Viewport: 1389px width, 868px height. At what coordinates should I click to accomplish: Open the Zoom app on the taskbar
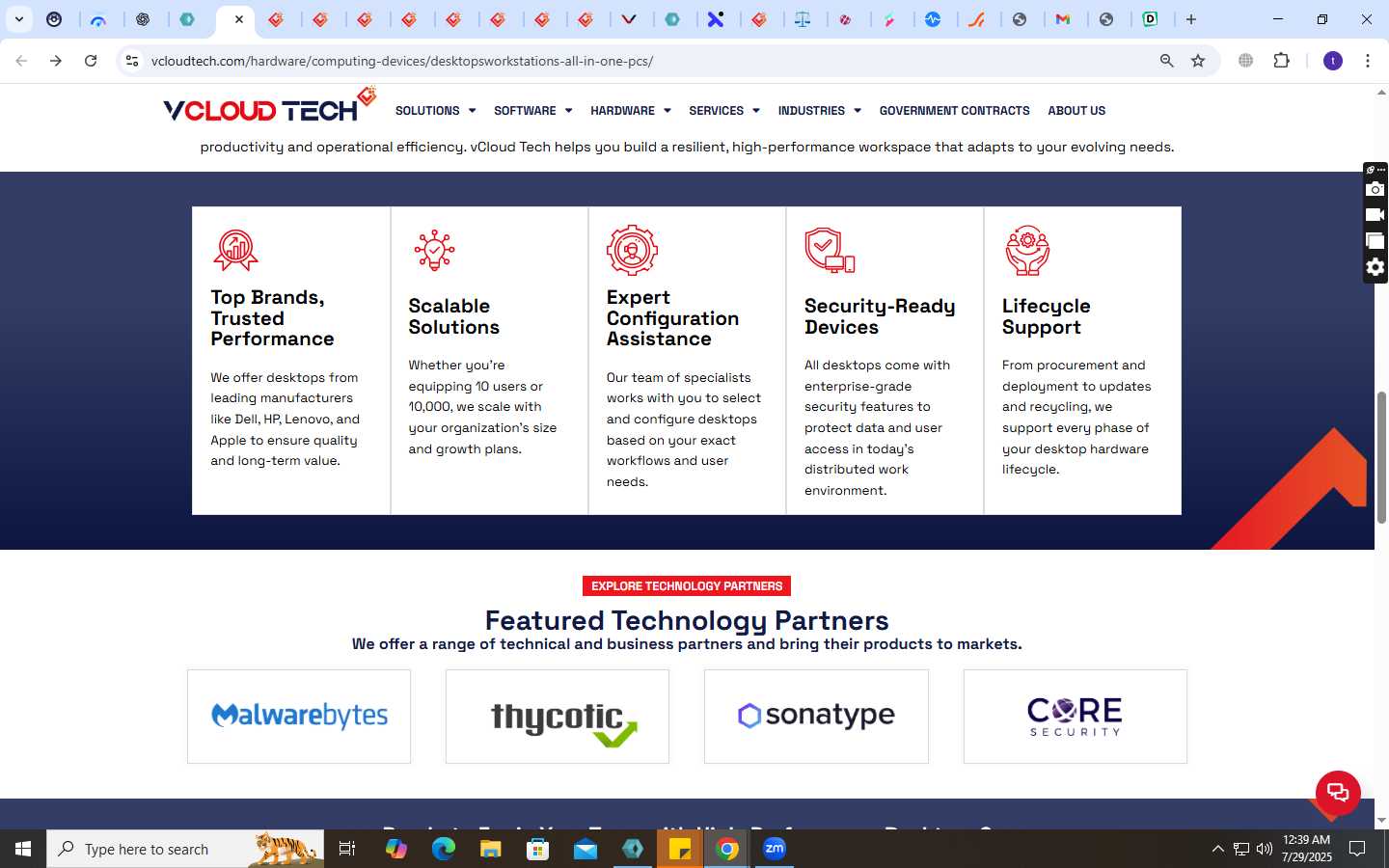click(x=775, y=849)
